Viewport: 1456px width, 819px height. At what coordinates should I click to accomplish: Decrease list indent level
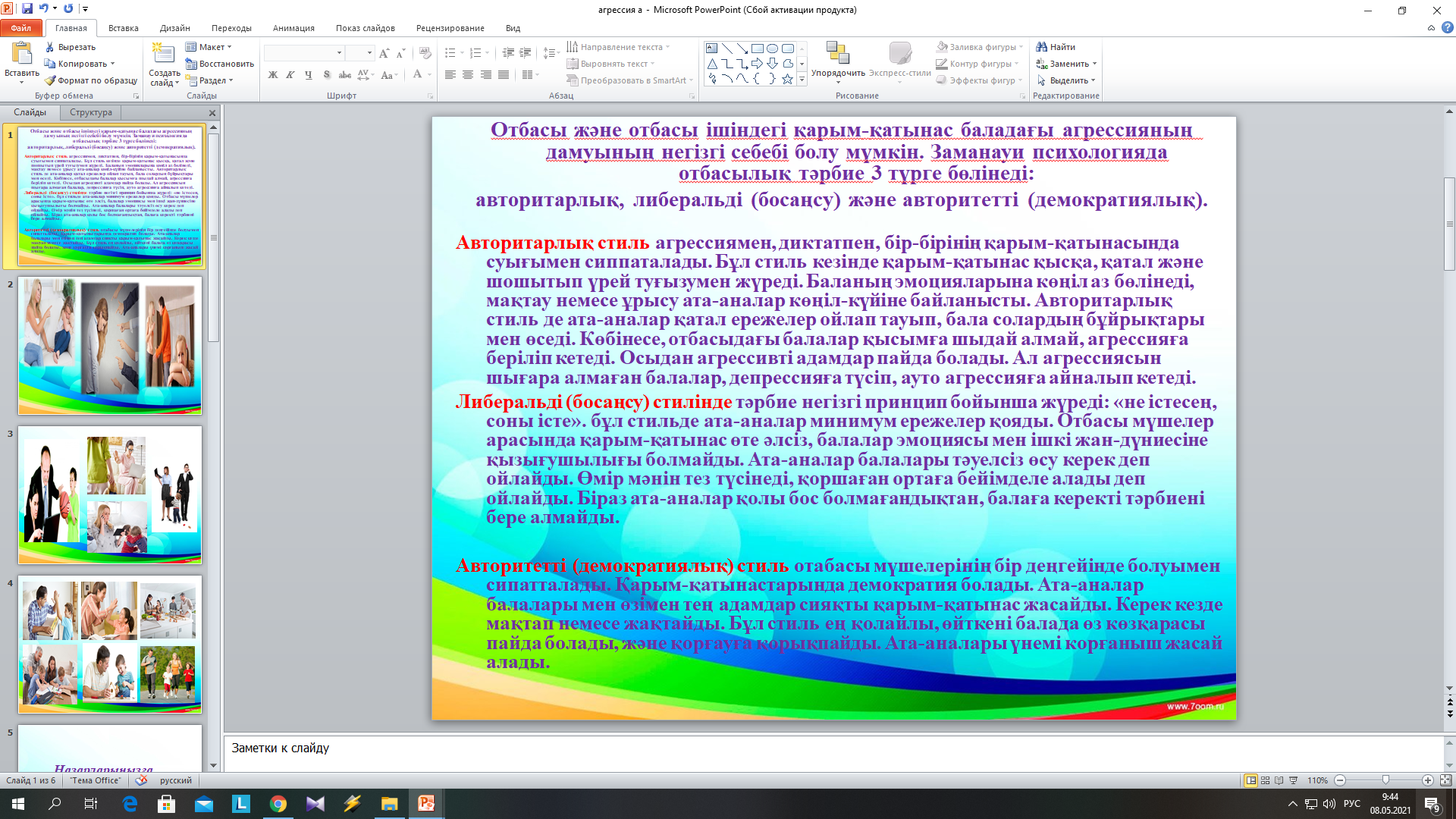click(x=508, y=53)
